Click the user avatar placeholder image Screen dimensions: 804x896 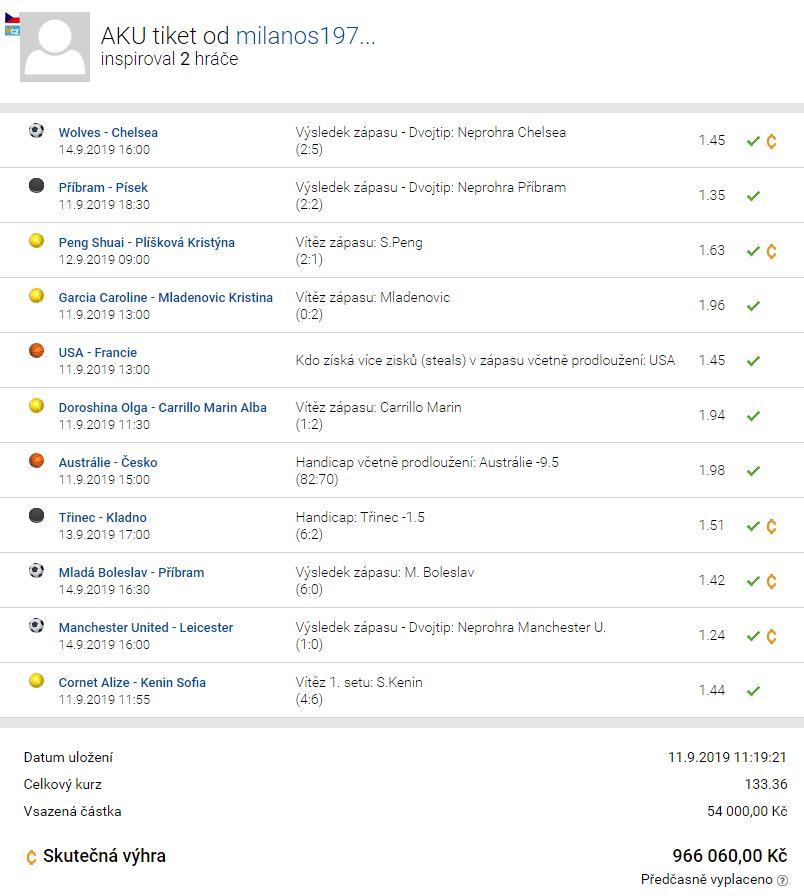tap(55, 47)
